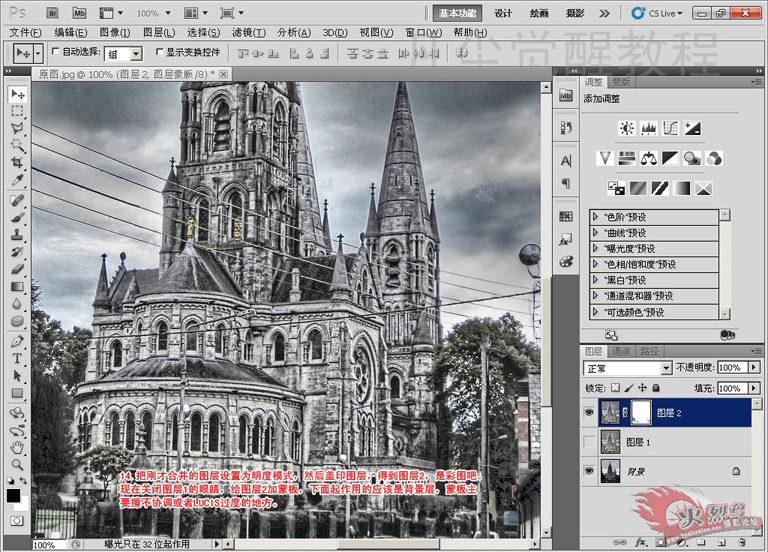The height and width of the screenshot is (552, 768).
Task: Open the 窗口(W) menu
Action: point(424,33)
